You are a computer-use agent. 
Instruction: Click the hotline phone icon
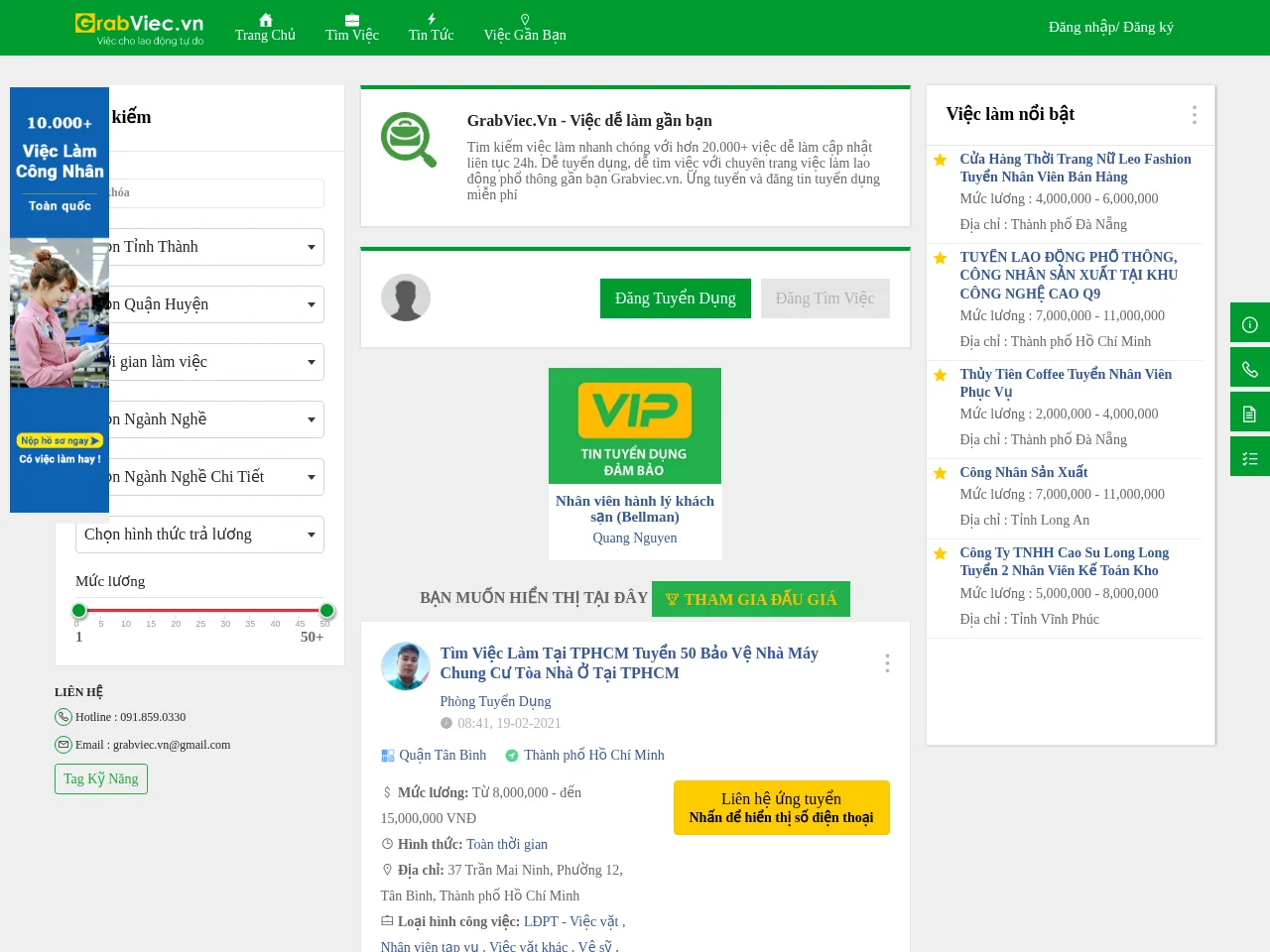point(63,717)
